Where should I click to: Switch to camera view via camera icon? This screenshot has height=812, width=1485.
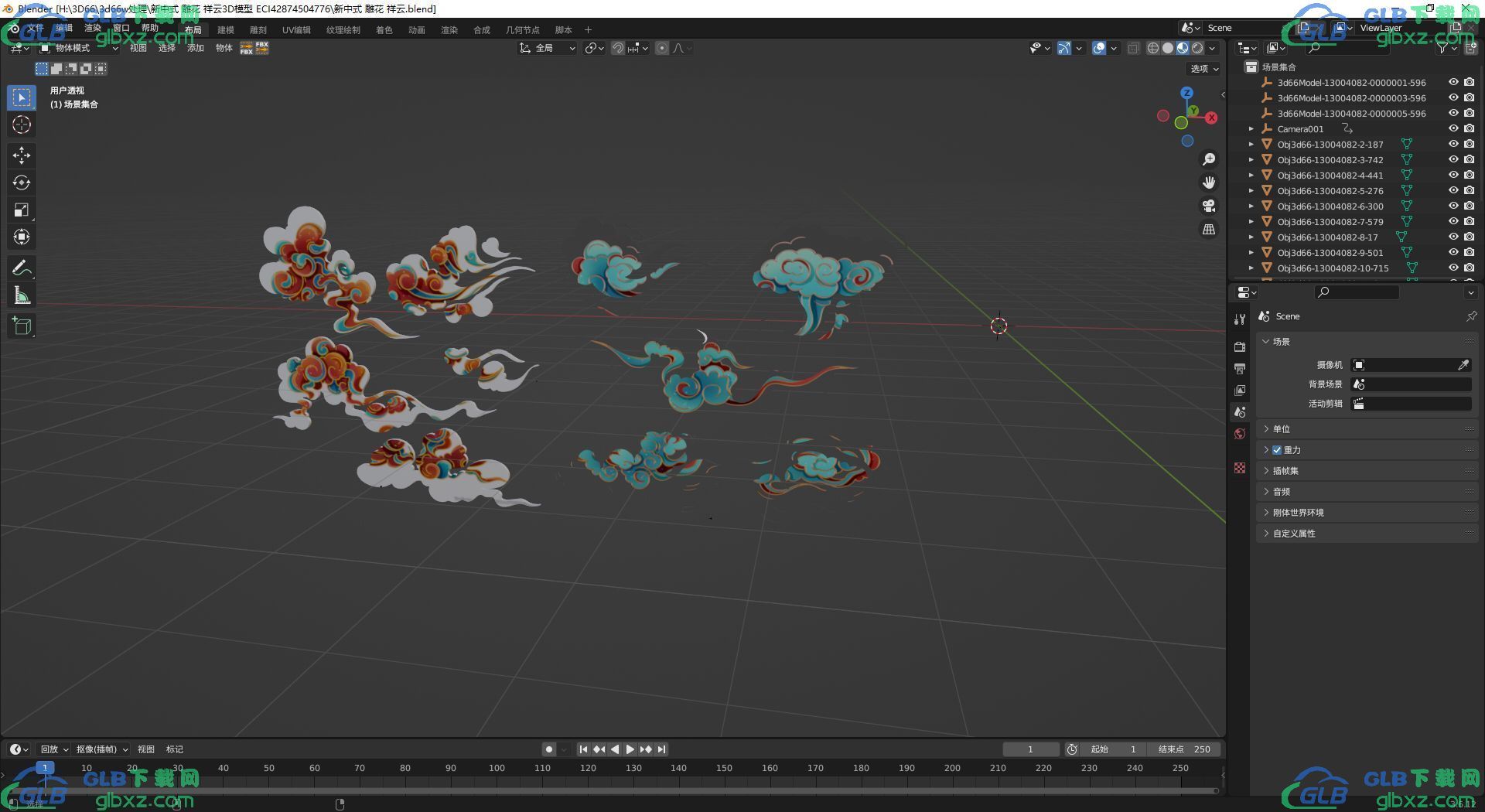point(1208,206)
